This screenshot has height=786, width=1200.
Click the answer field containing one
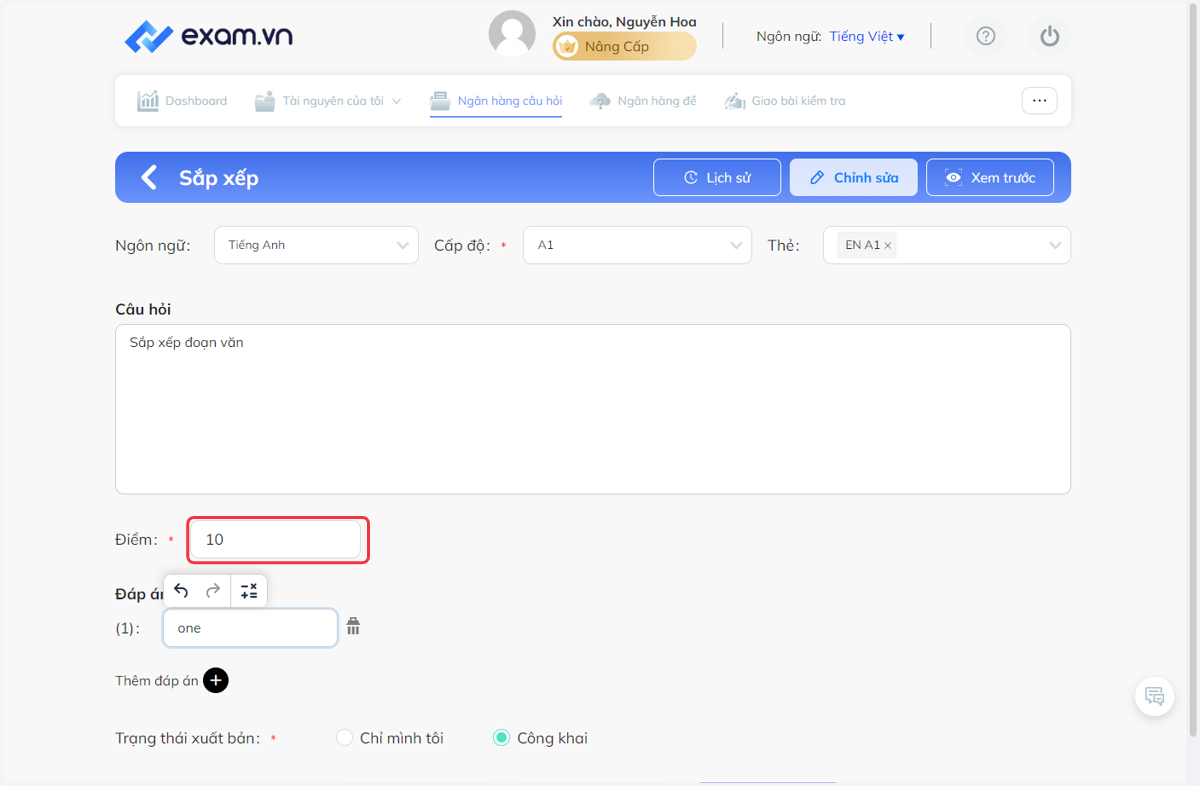(x=250, y=628)
